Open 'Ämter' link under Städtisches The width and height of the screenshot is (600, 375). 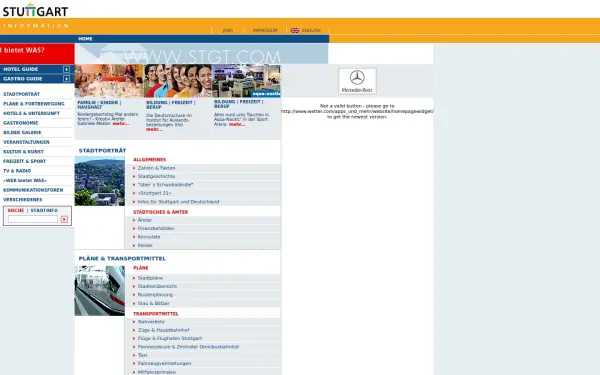coord(145,220)
